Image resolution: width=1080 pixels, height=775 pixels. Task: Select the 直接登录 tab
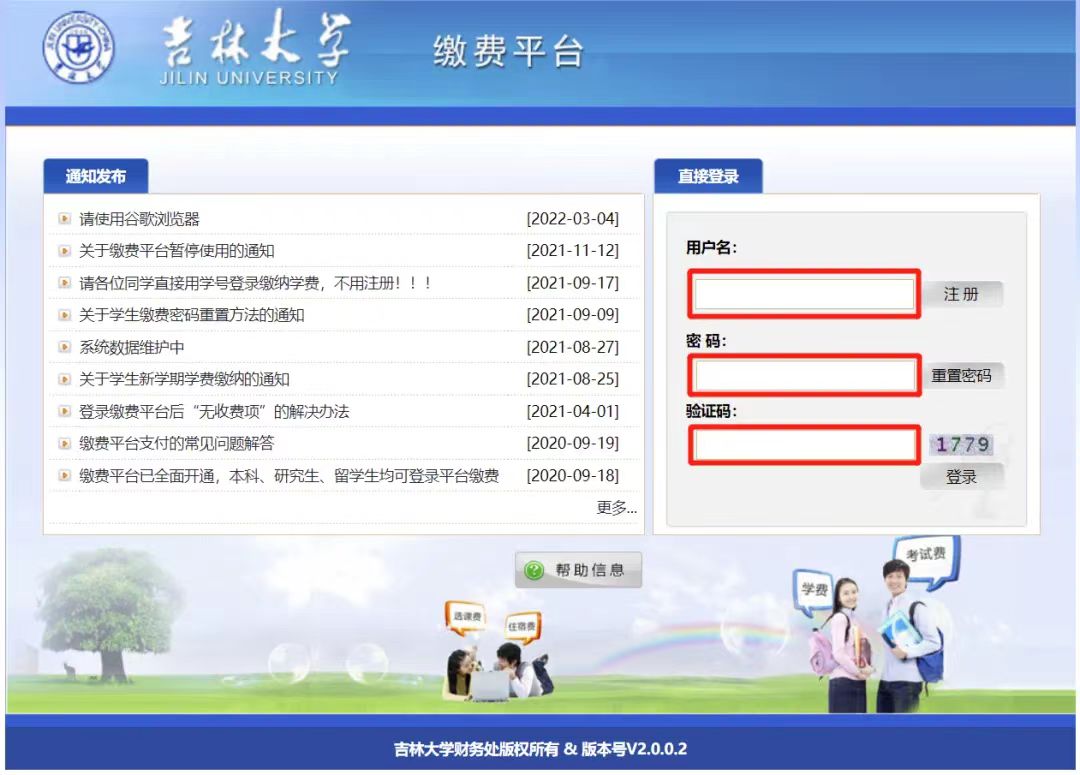tap(708, 176)
